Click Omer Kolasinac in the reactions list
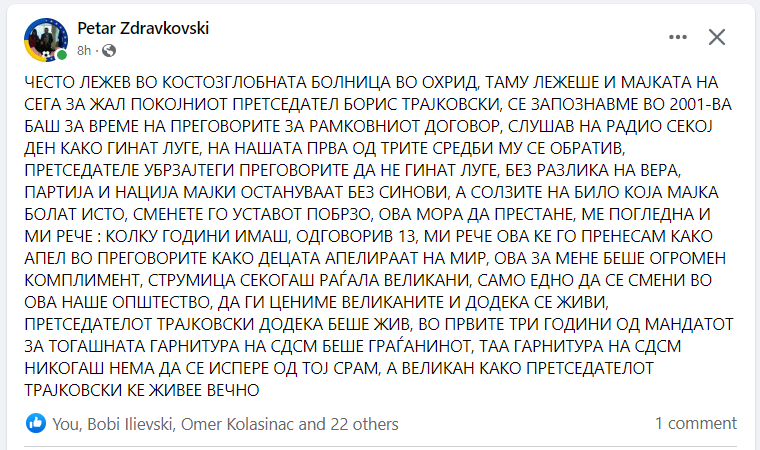The height and width of the screenshot is (450, 760). 237,424
